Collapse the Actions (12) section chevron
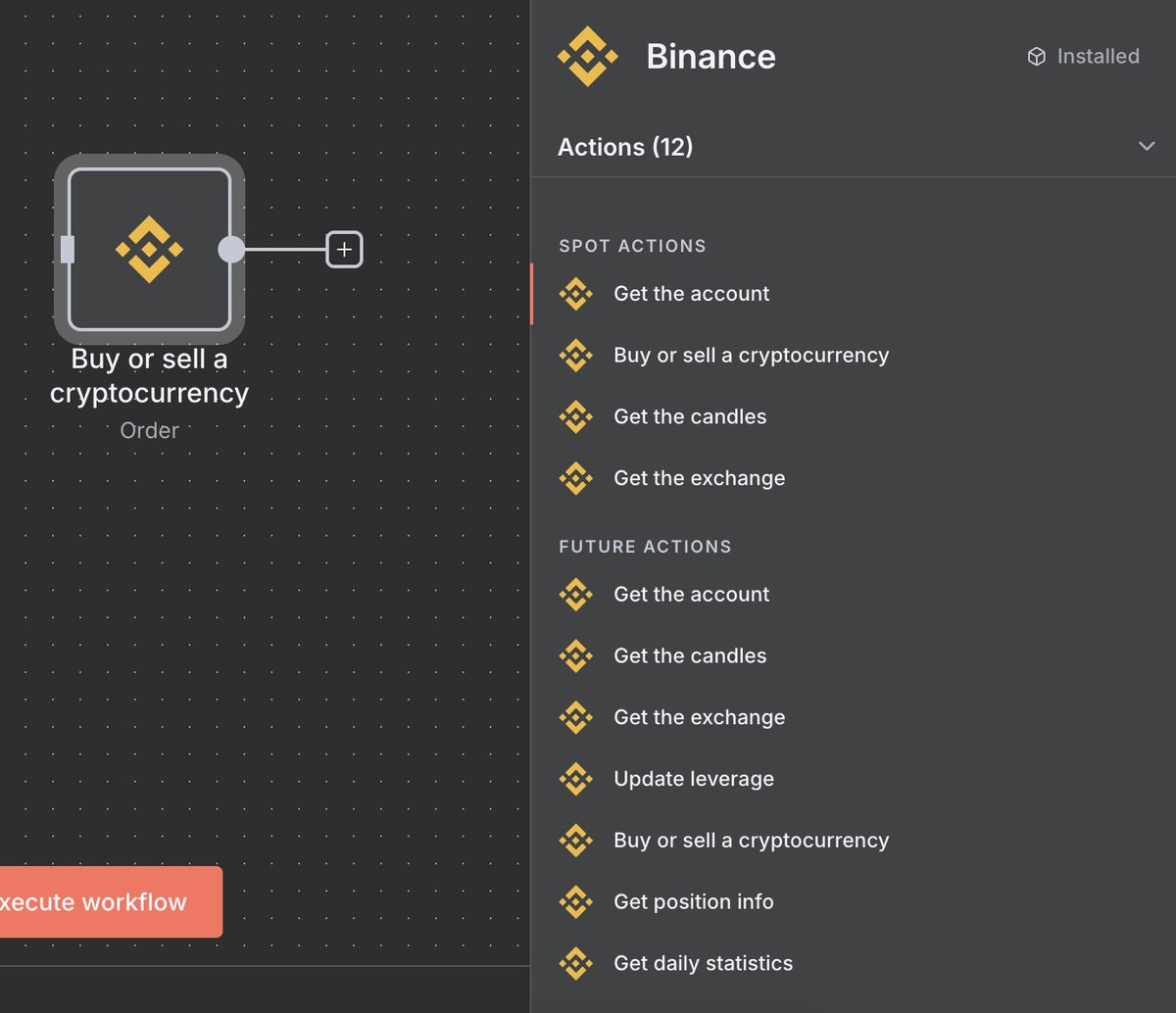 click(1147, 146)
